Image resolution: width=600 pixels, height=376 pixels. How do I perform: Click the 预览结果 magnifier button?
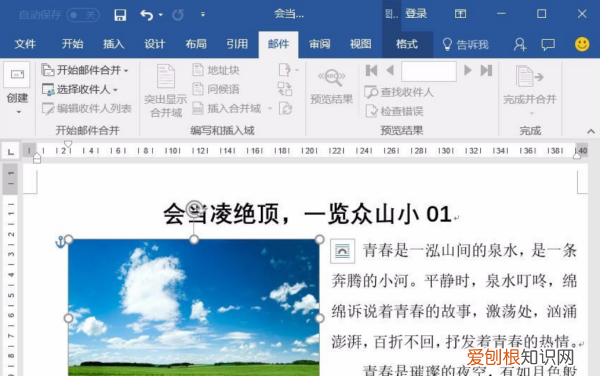tap(331, 87)
